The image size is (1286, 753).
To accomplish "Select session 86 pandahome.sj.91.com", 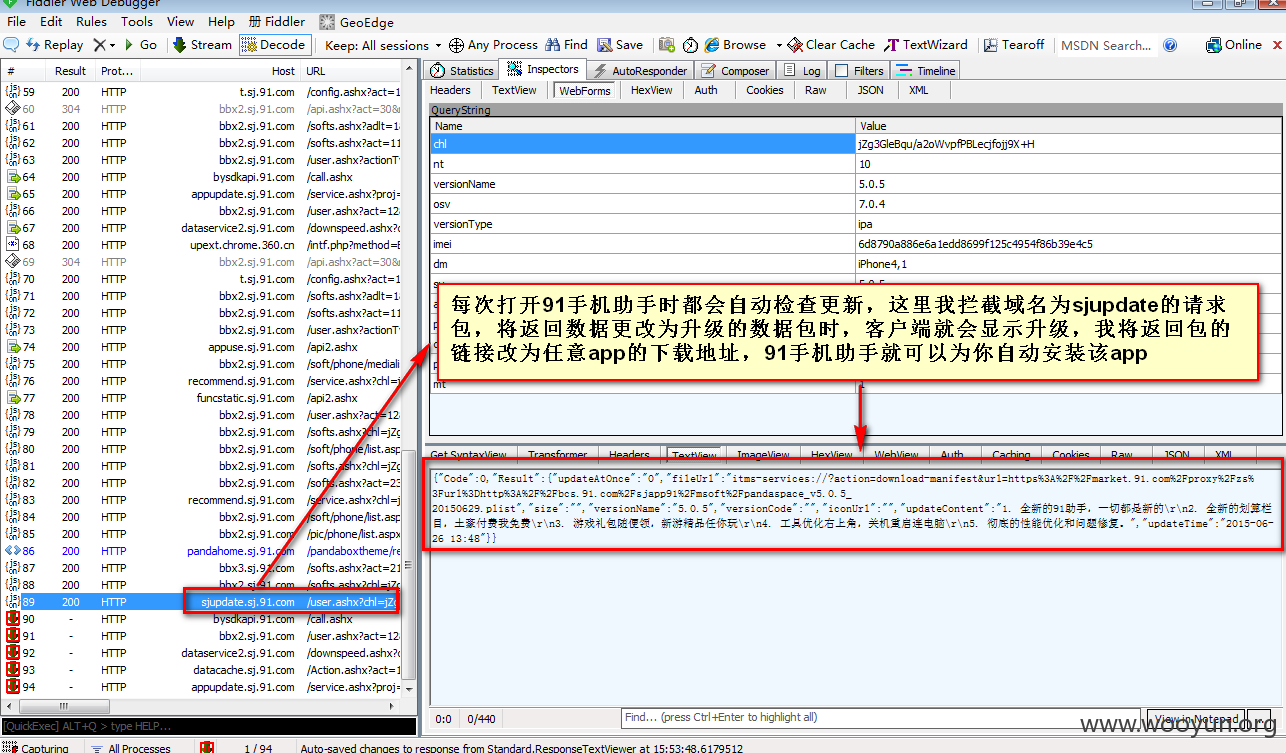I will tap(202, 551).
